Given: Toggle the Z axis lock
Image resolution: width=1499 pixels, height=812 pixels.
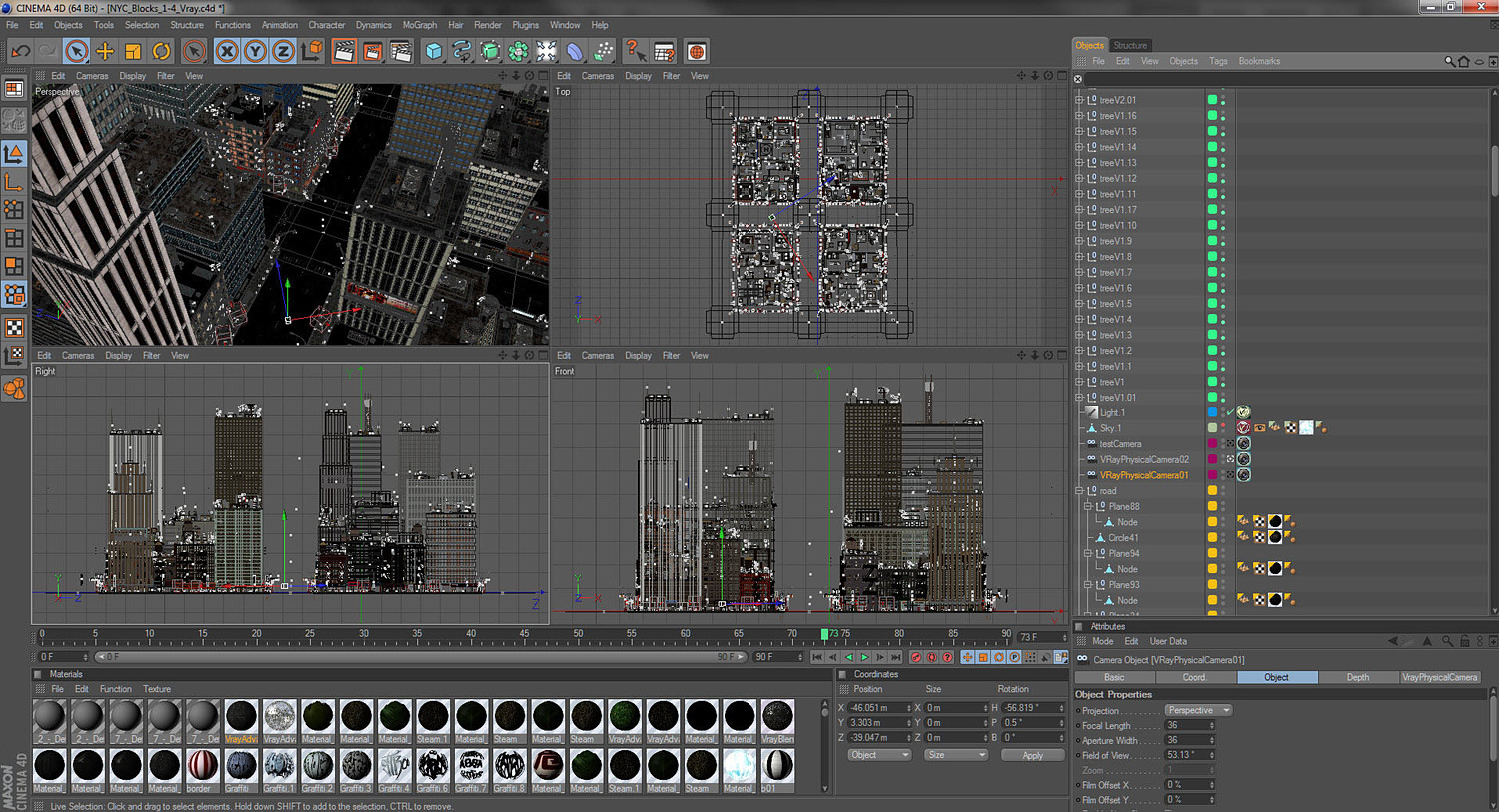Looking at the screenshot, I should (x=283, y=51).
